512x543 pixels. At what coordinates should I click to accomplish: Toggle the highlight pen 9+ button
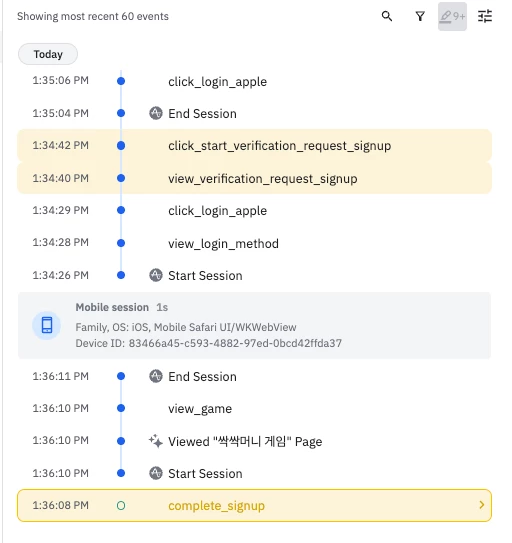[x=452, y=16]
